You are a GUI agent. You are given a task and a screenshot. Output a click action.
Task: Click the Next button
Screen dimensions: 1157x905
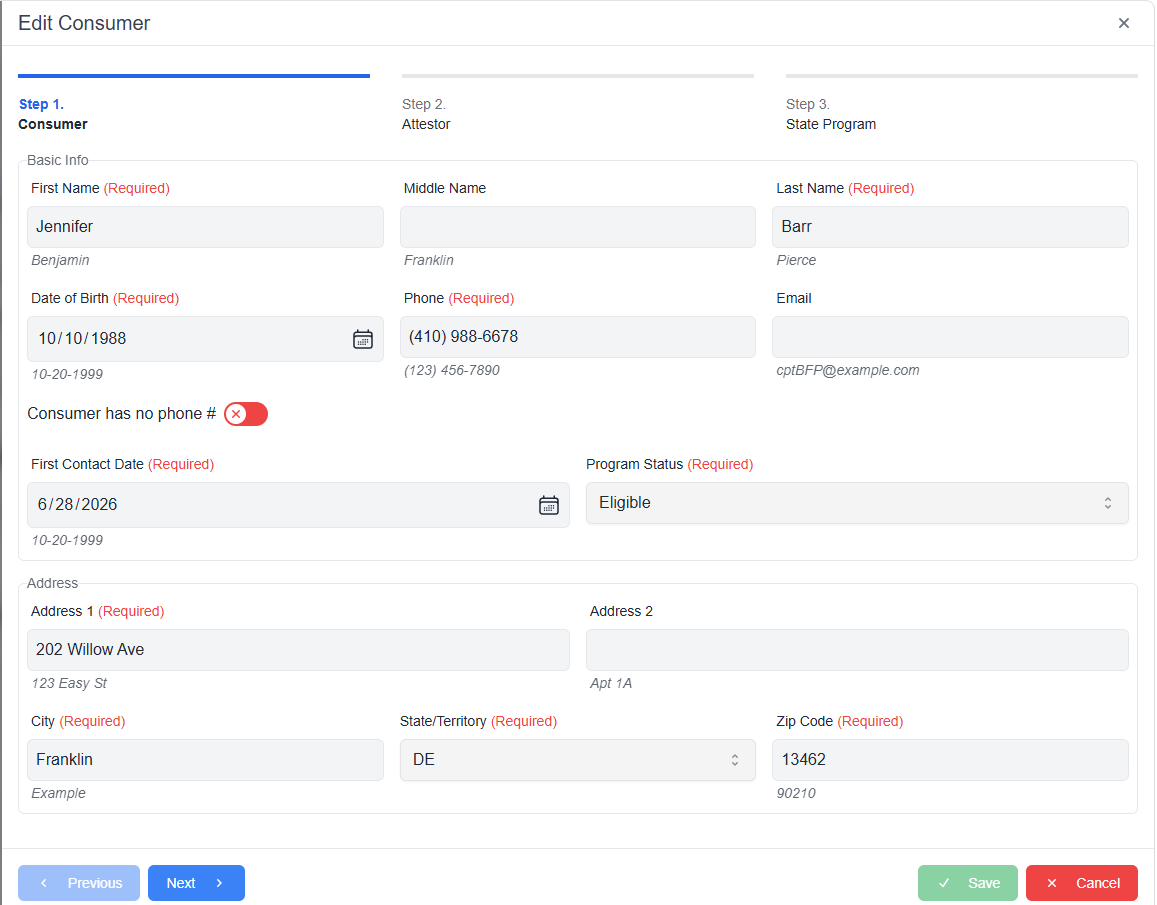(x=196, y=883)
